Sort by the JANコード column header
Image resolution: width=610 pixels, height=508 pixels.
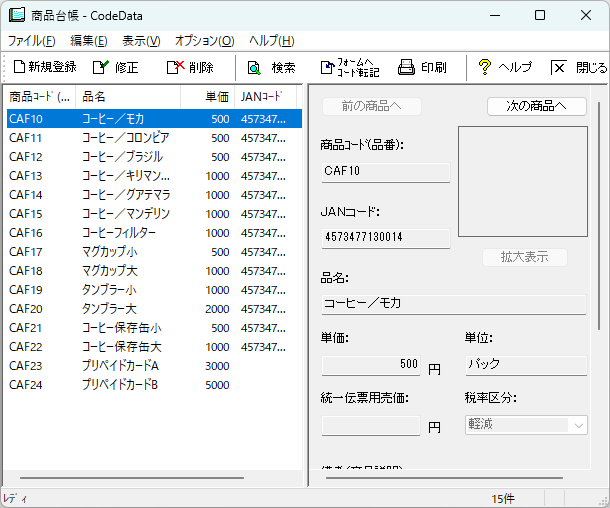coord(266,97)
